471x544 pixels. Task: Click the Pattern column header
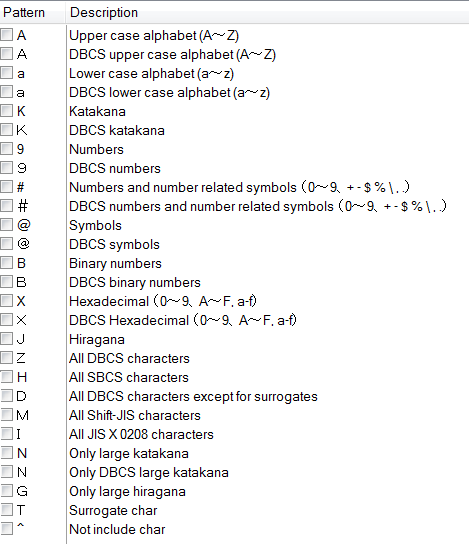[33, 12]
